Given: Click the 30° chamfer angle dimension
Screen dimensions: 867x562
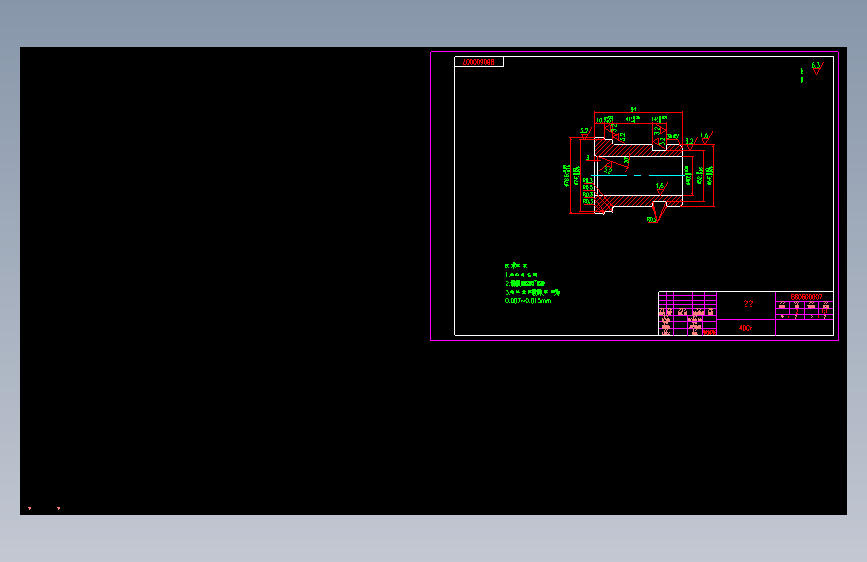Looking at the screenshot, I should click(x=626, y=160).
